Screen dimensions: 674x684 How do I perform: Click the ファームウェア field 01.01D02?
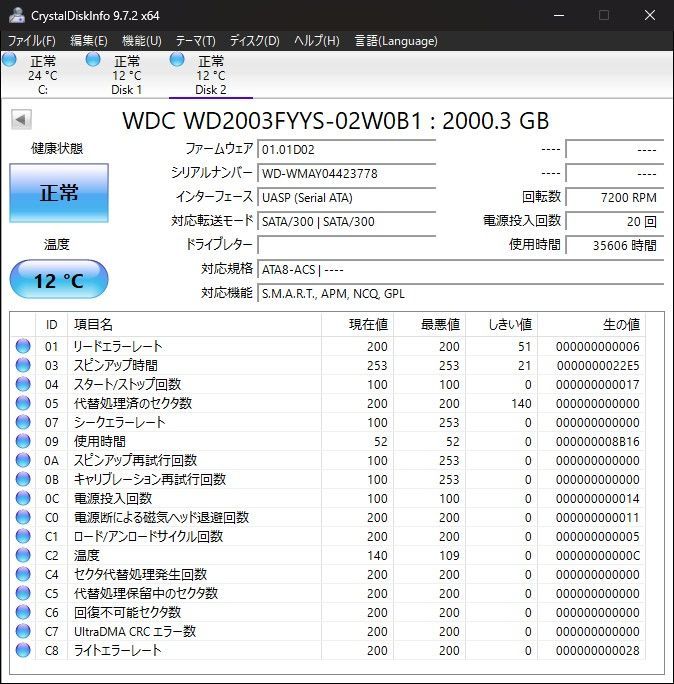click(x=347, y=150)
